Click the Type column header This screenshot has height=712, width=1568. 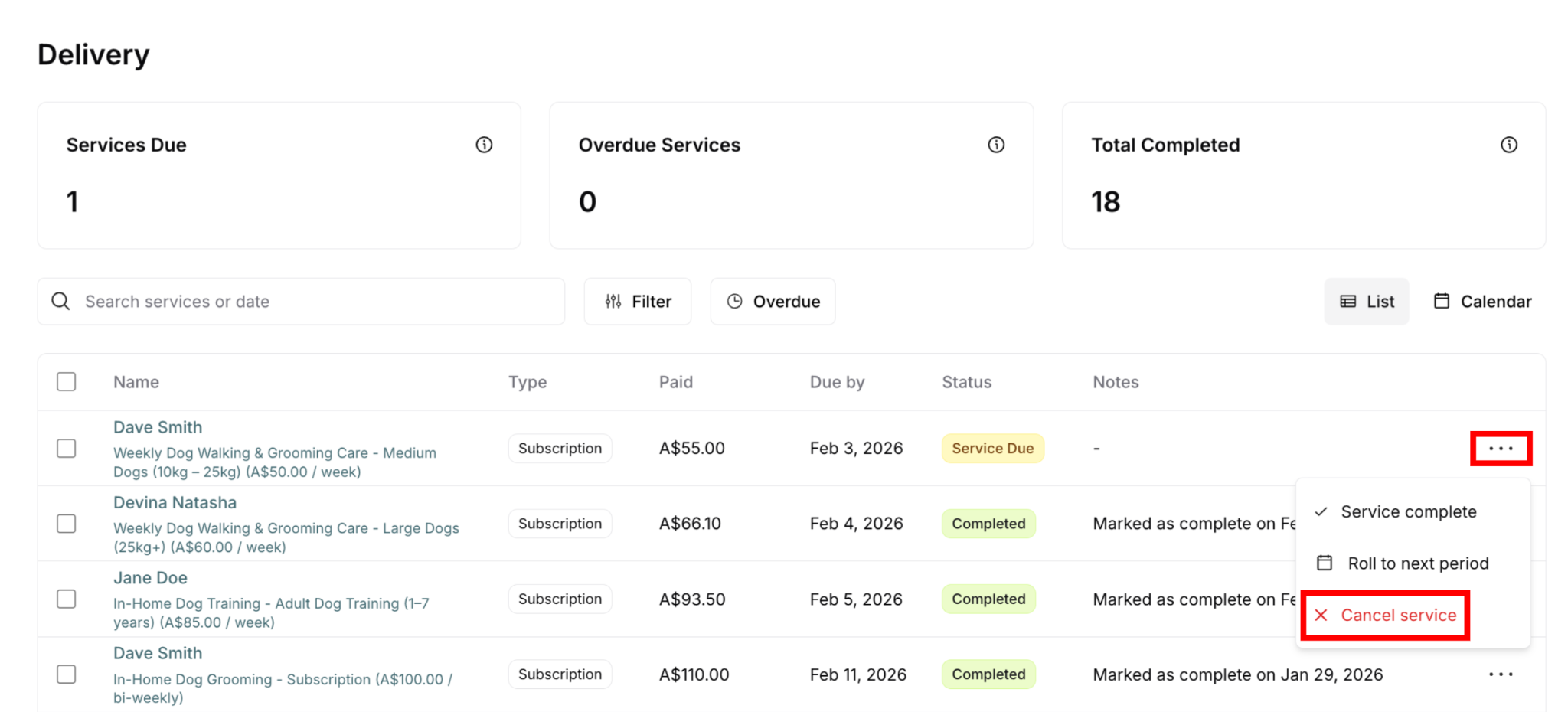(x=528, y=382)
